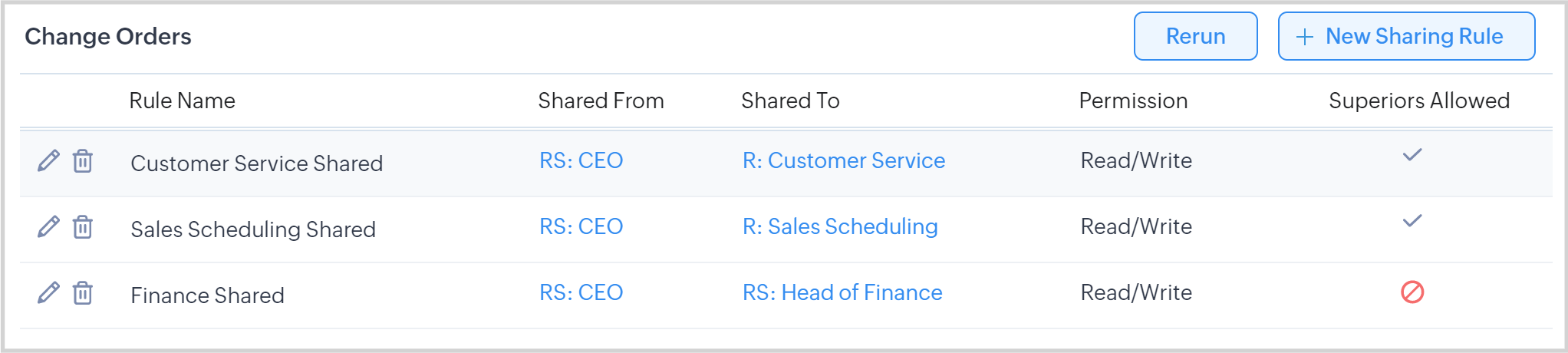
Task: Open RS: Head of Finance link
Action: [842, 292]
